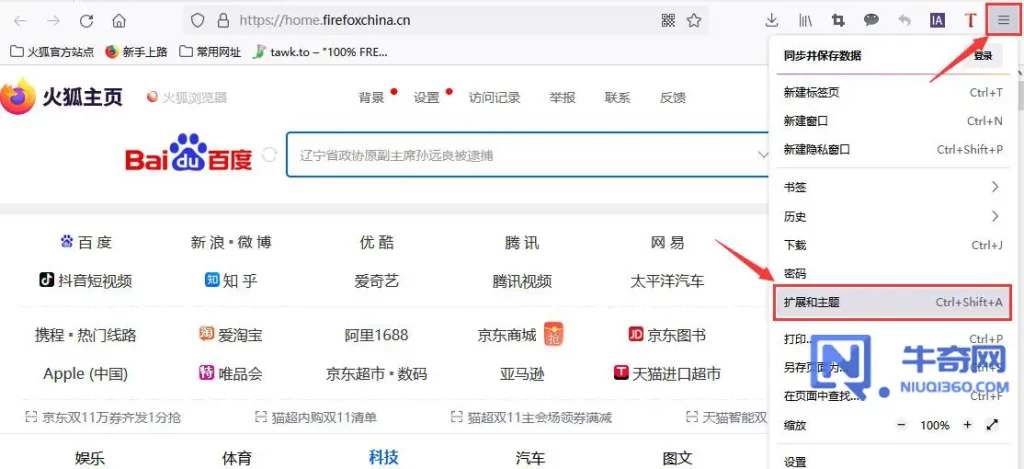Image resolution: width=1024 pixels, height=469 pixels.
Task: Go to the home page icon
Action: [119, 21]
